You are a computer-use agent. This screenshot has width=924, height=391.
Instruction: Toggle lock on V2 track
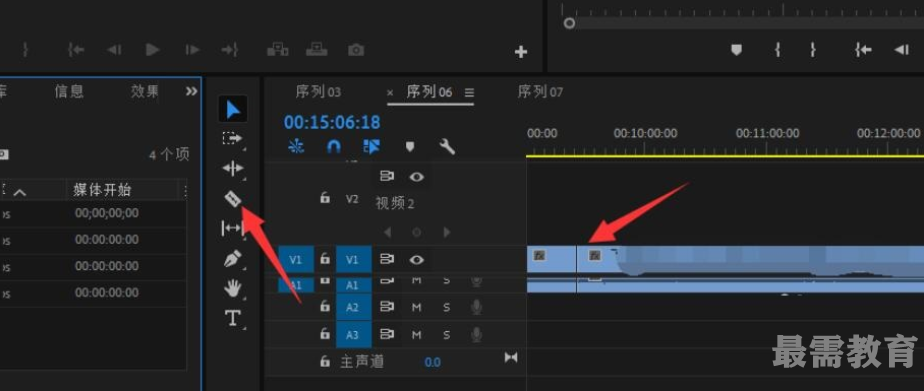click(325, 198)
